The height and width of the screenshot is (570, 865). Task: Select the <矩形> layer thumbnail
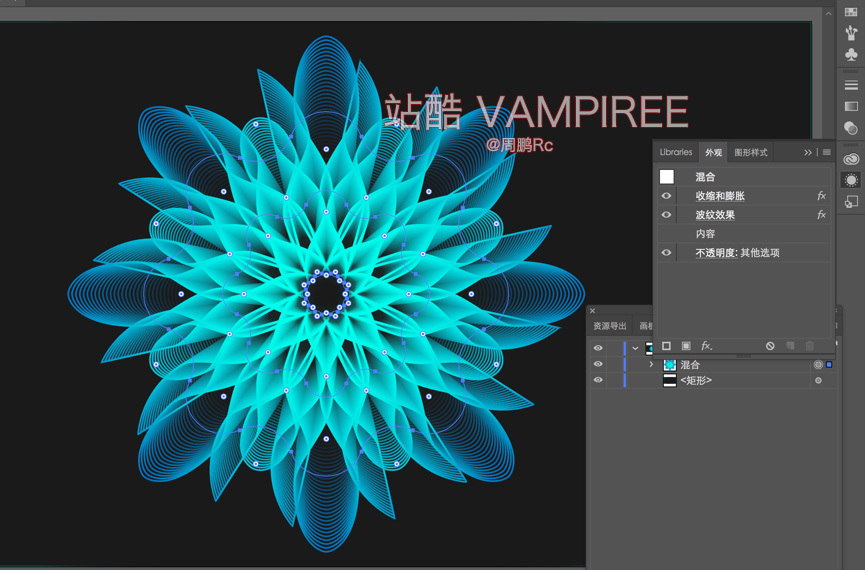[670, 380]
